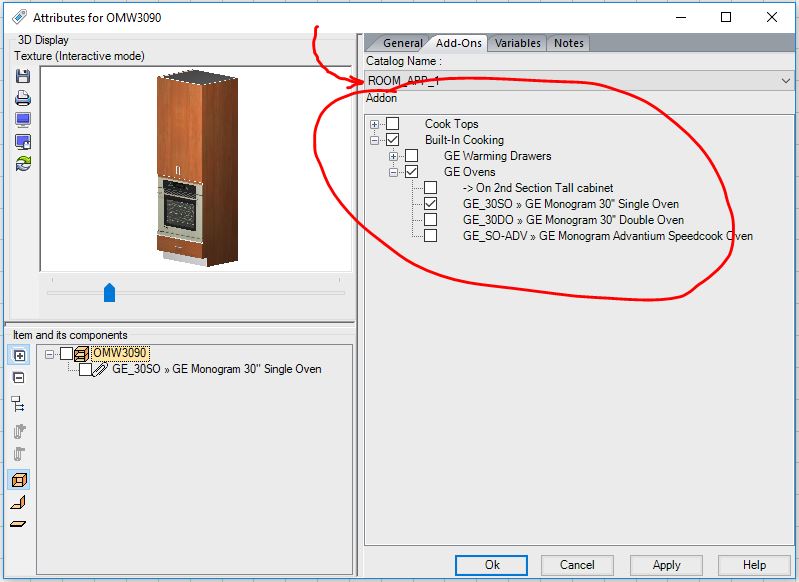
Task: Maximize the Attributes for OMW3090 window
Action: click(726, 17)
